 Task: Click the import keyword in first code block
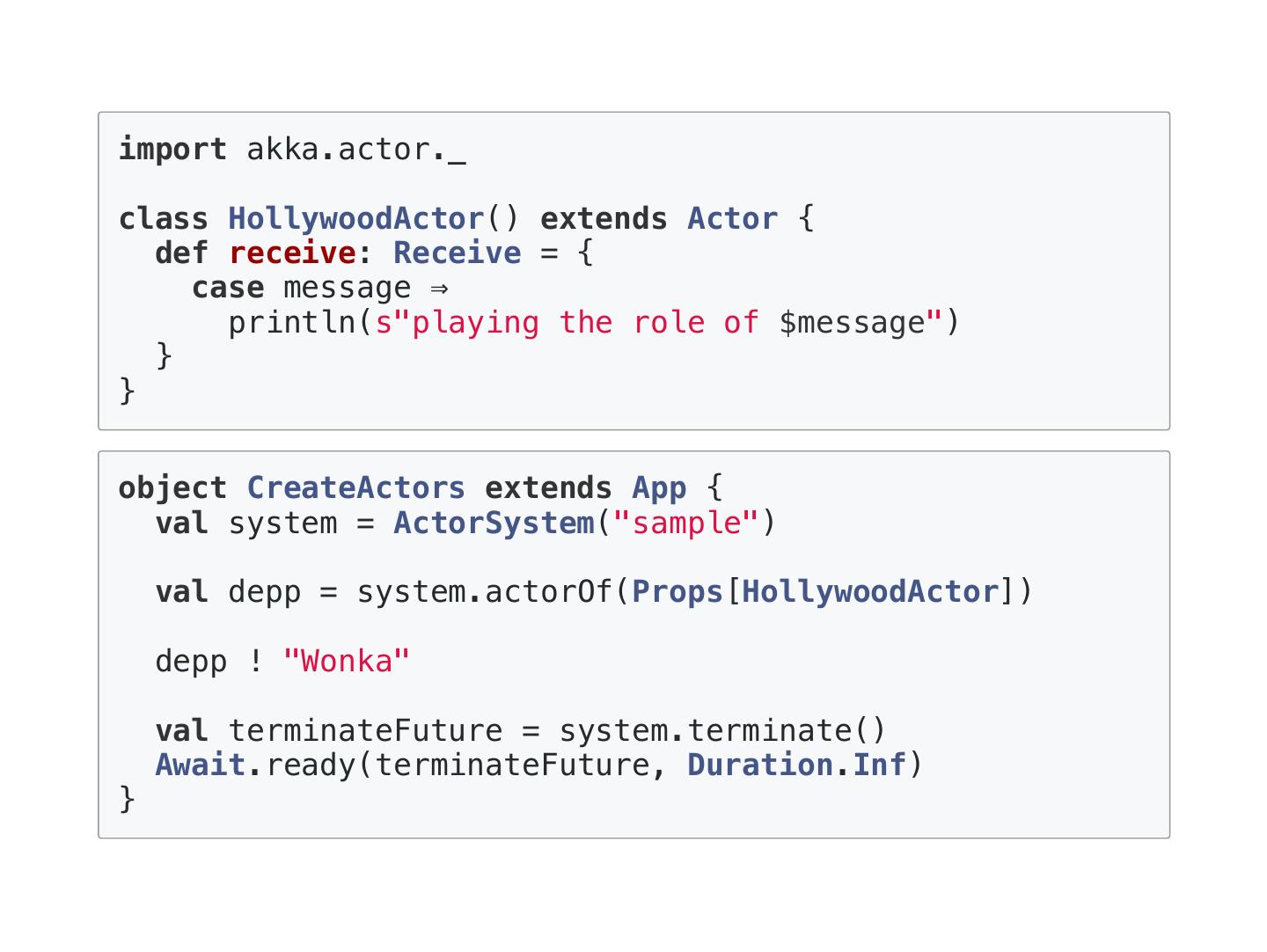click(x=172, y=150)
